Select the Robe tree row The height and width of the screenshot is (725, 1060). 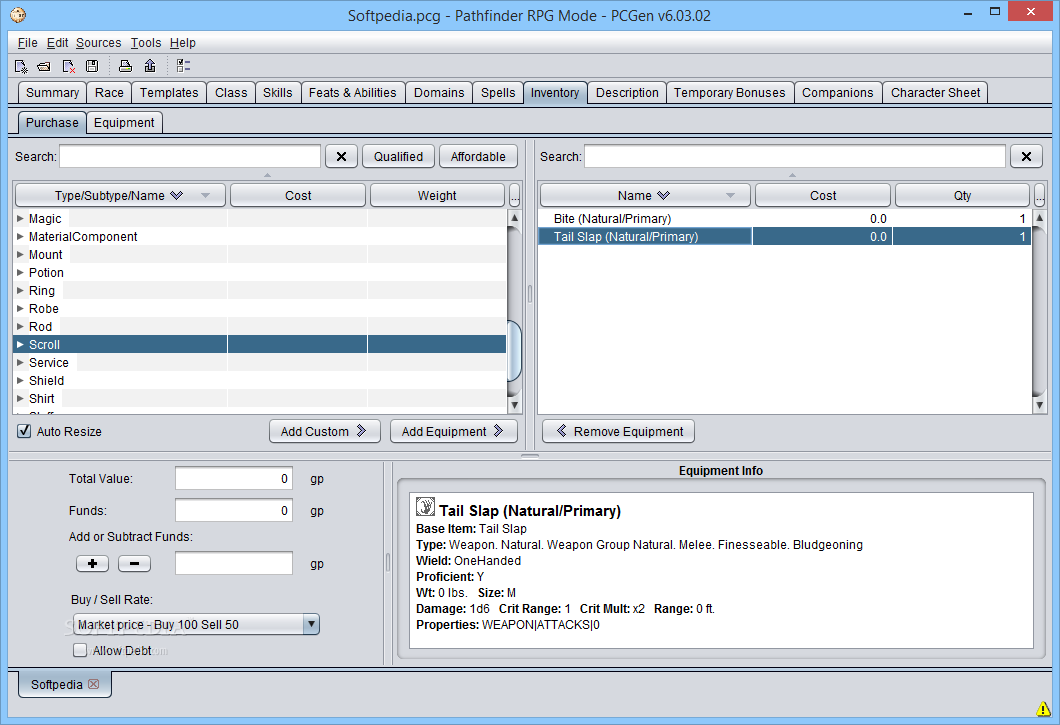[260, 308]
